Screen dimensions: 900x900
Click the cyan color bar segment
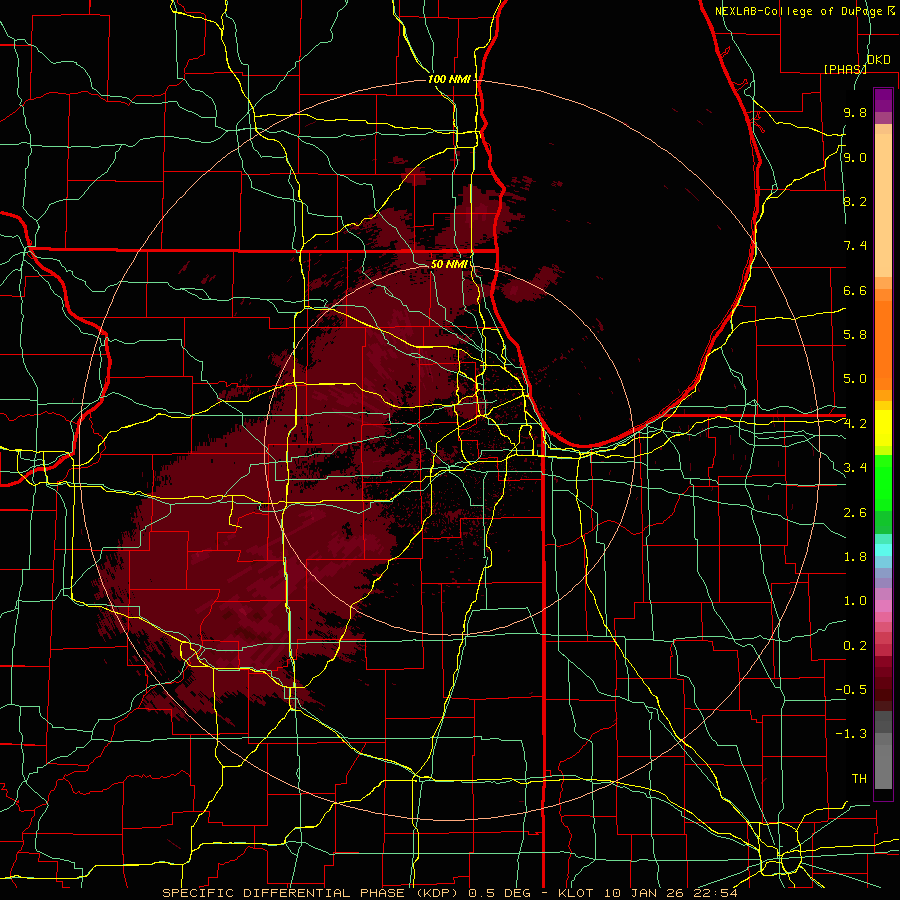coord(883,549)
